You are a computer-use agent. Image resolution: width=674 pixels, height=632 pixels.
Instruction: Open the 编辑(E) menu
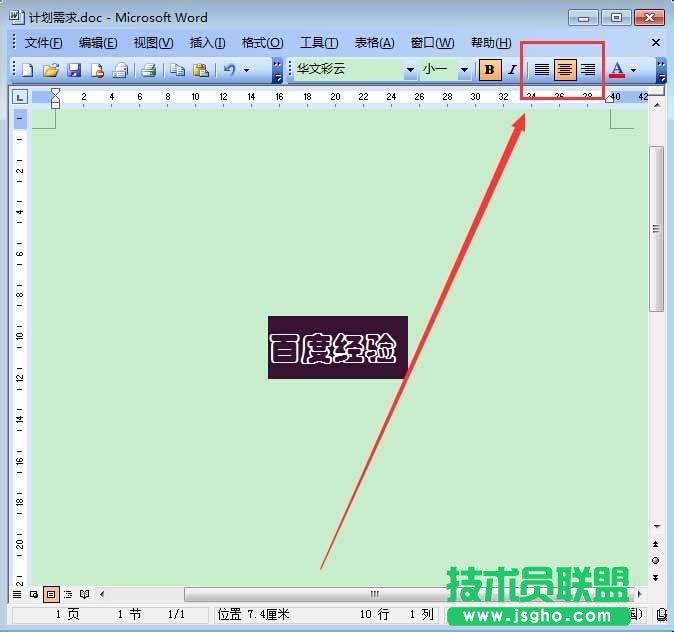coord(98,43)
